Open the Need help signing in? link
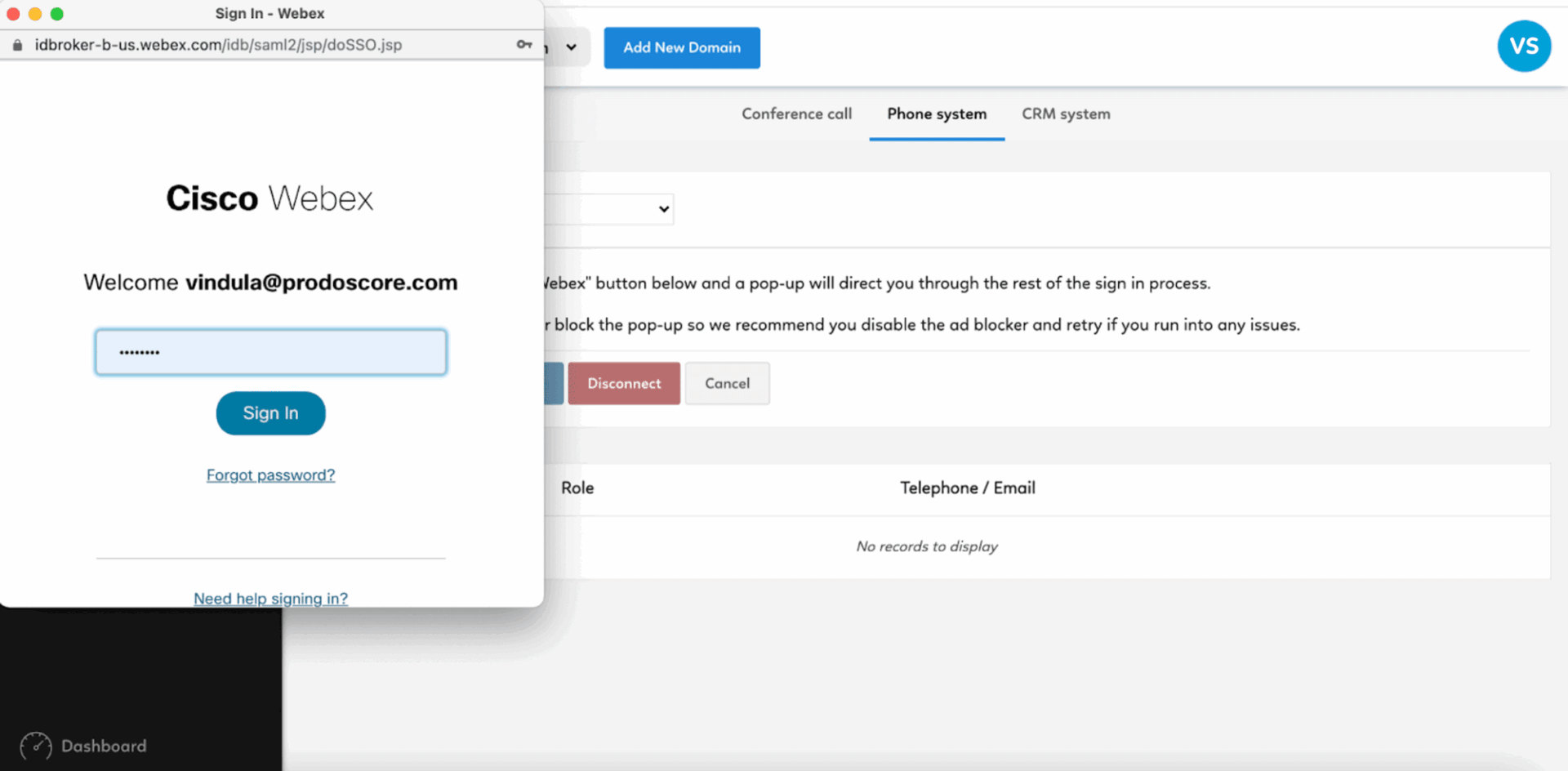The width and height of the screenshot is (1568, 771). pyautogui.click(x=270, y=599)
